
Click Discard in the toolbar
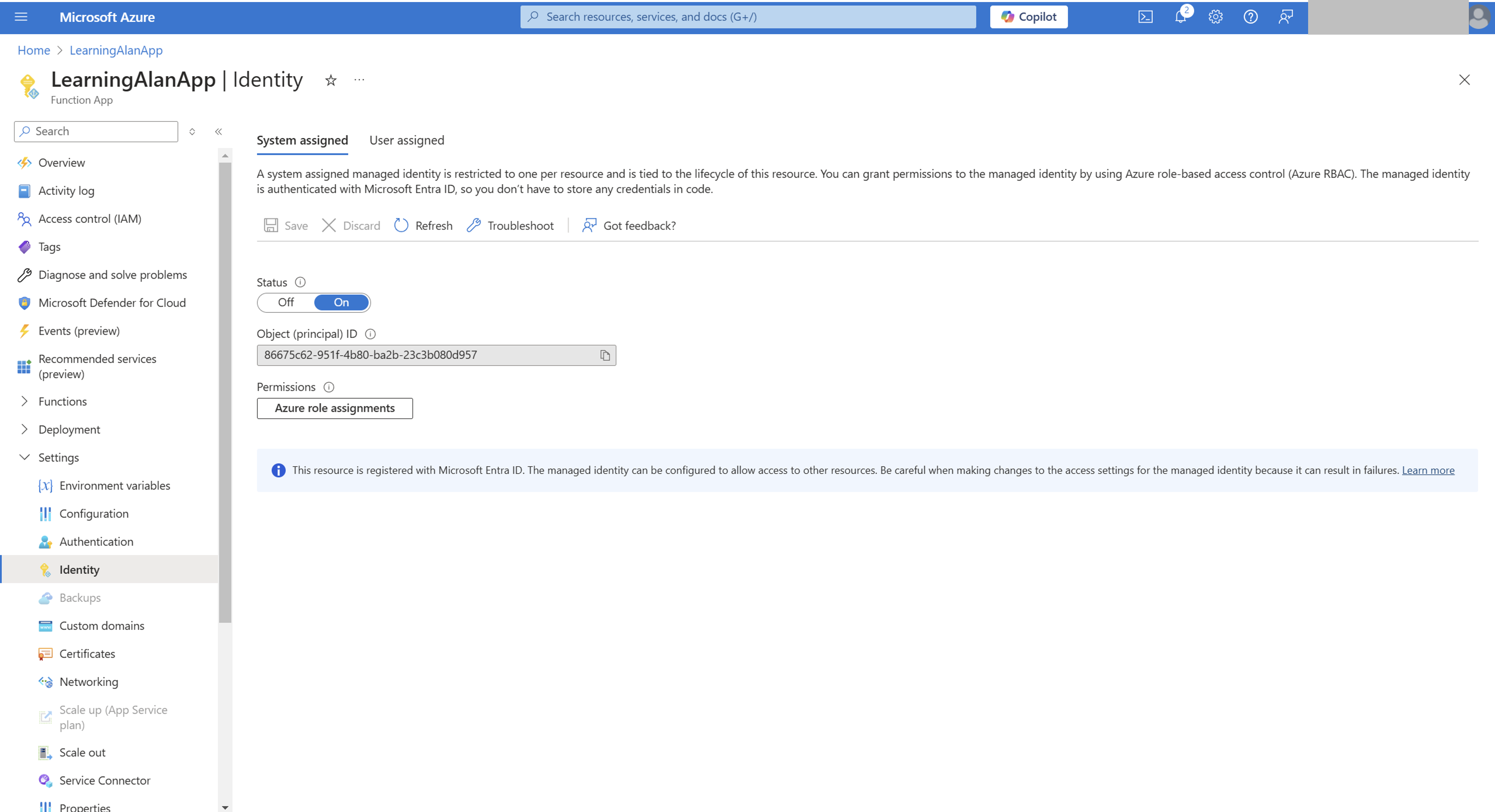point(351,225)
